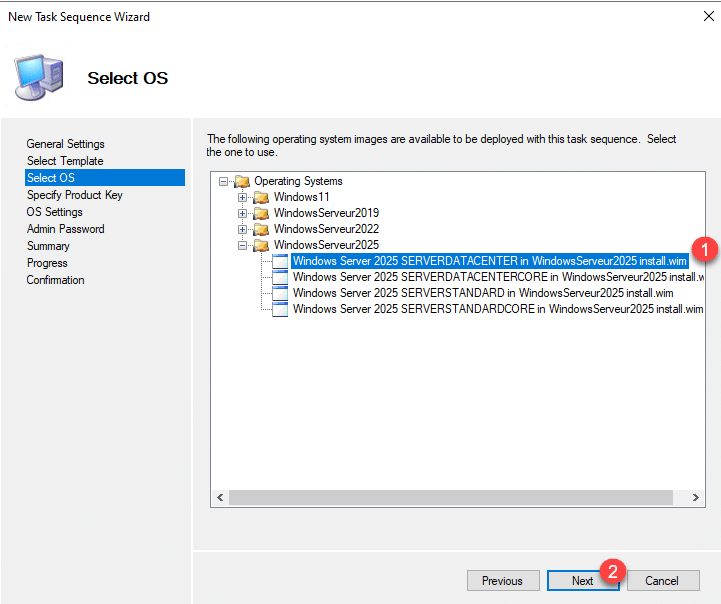Click the Previous button
721x604 pixels.
[x=502, y=581]
